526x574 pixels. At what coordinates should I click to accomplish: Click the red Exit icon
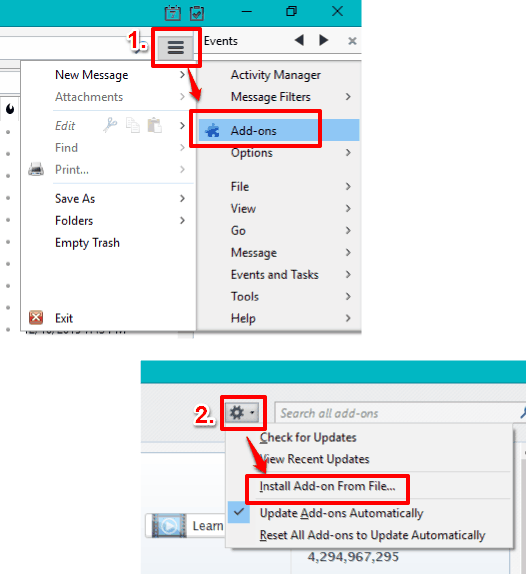pyautogui.click(x=36, y=318)
